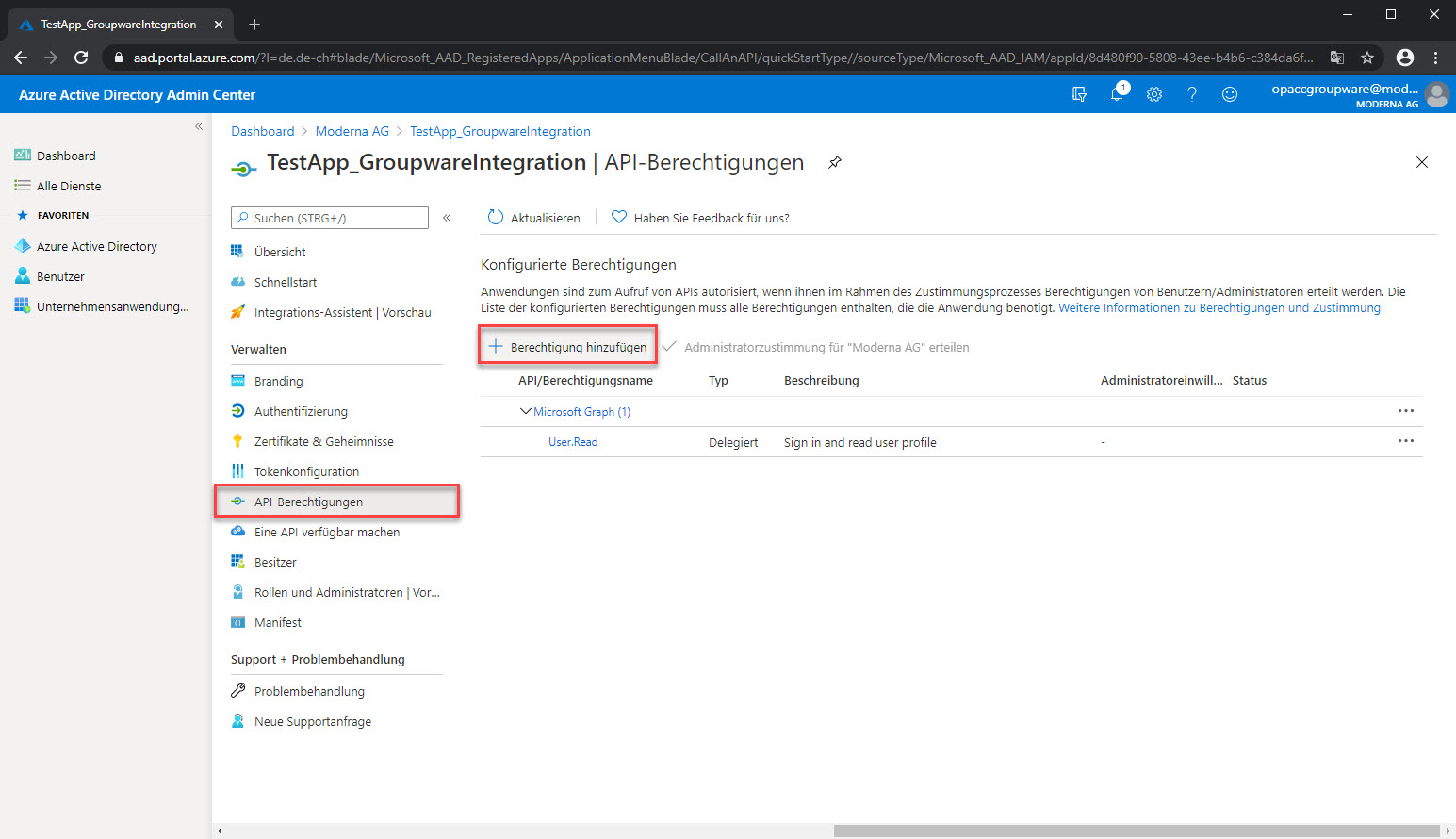Image resolution: width=1456 pixels, height=839 pixels.
Task: Open the Cloud Shell directory filter icon
Action: click(x=1079, y=94)
